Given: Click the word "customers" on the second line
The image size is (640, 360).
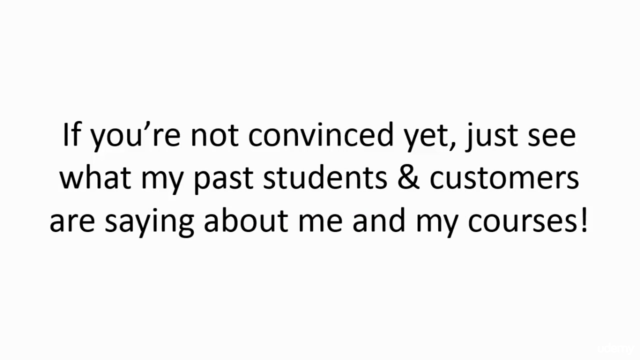Looking at the screenshot, I should click(504, 179).
